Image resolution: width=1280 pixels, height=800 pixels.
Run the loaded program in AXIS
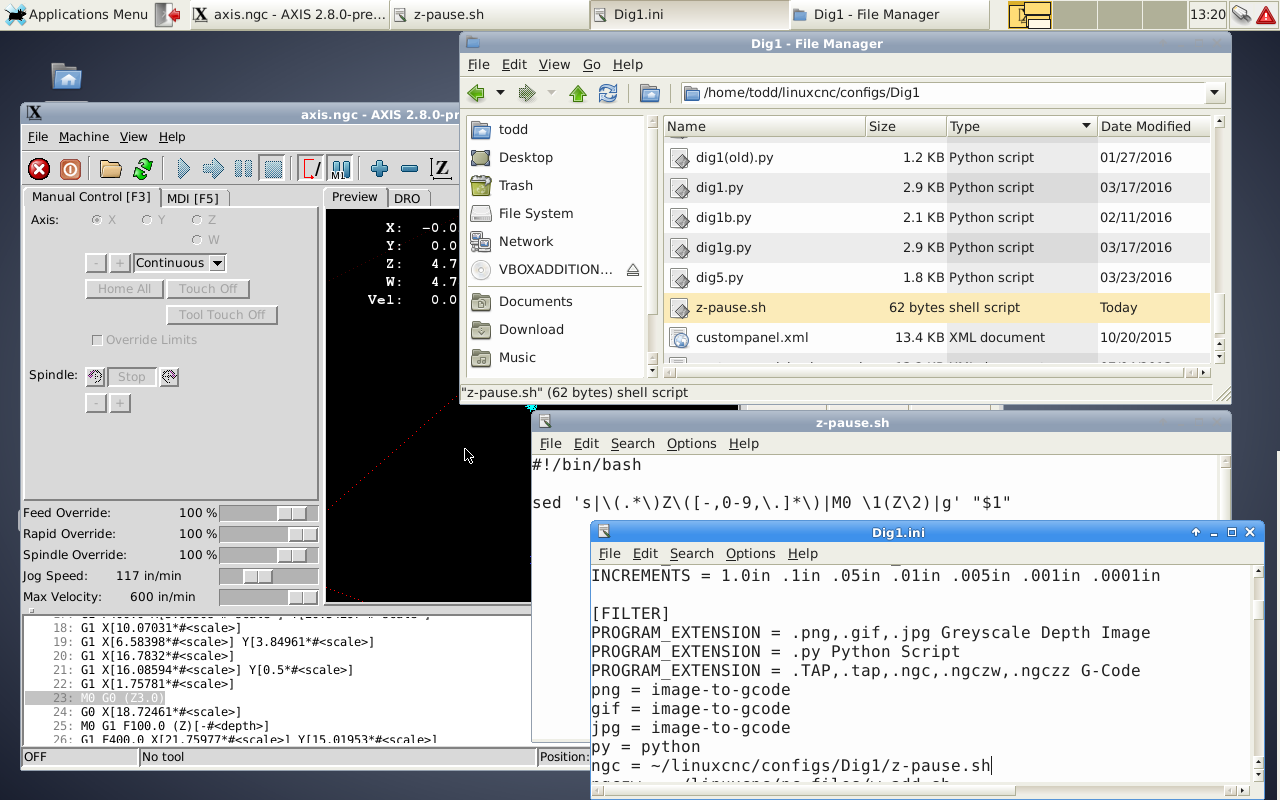pos(183,169)
